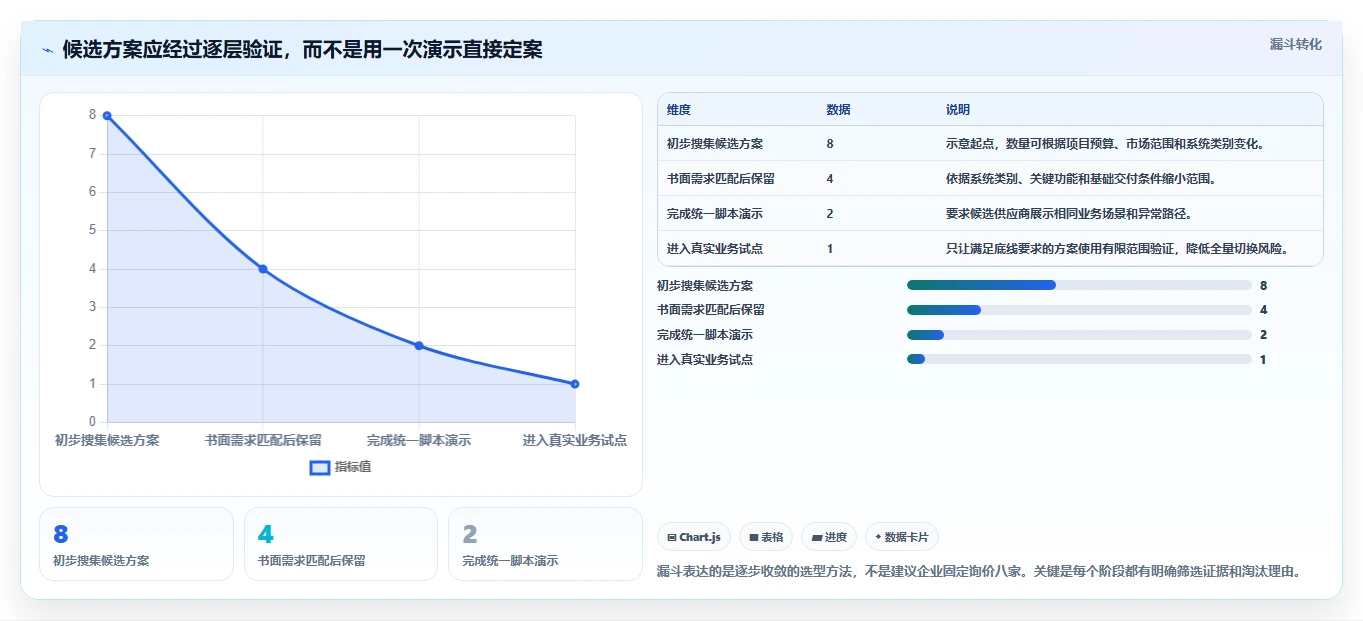The width and height of the screenshot is (1363, 621).
Task: Open the data card showing 2
Action: point(545,544)
